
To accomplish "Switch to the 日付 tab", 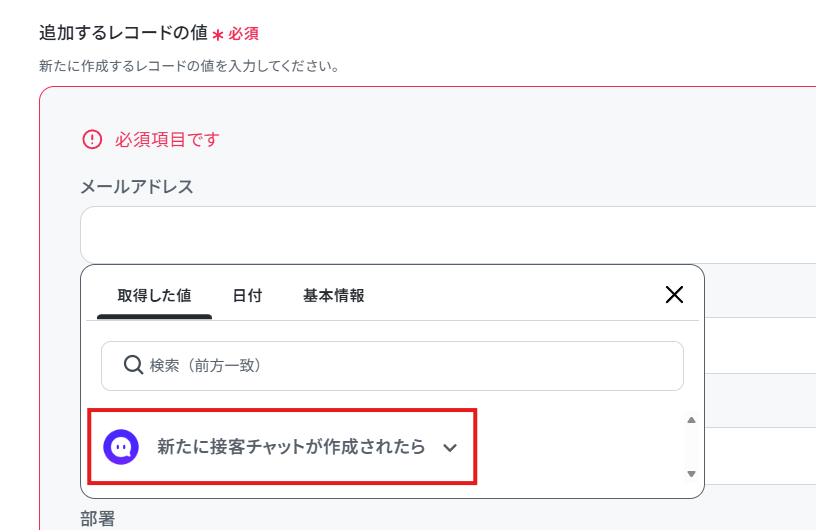I will coord(247,296).
